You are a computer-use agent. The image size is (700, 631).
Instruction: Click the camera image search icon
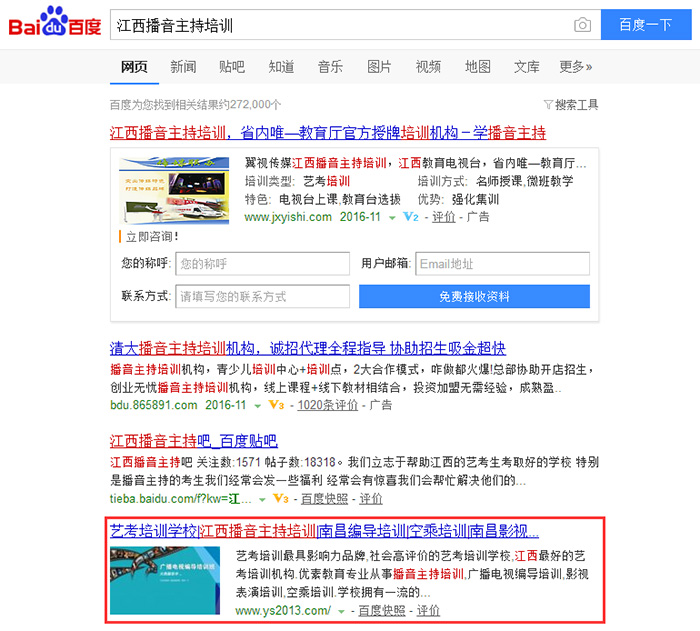pos(582,25)
